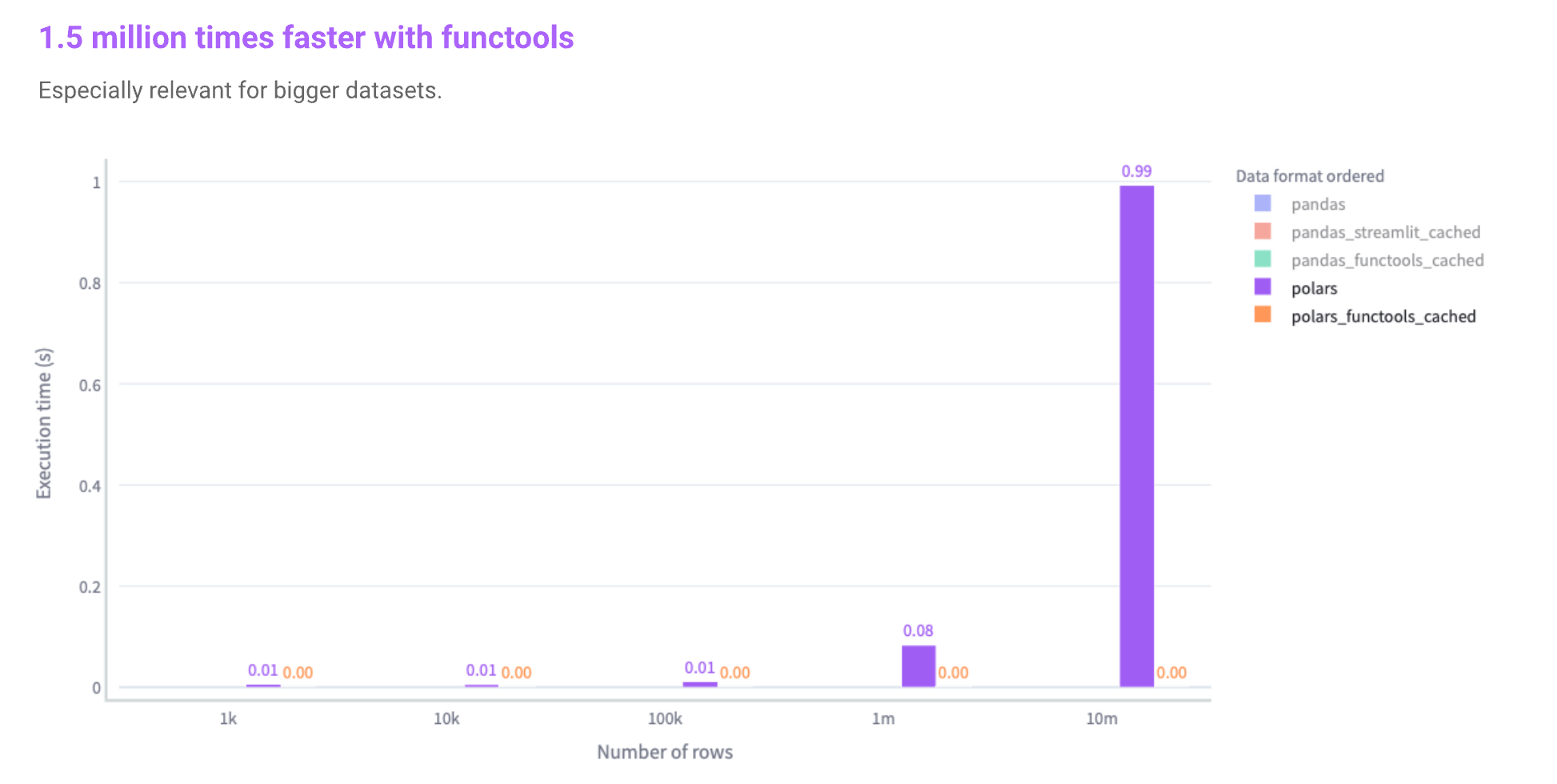Hide polars_functools_cached series via legend label
This screenshot has width=1557, height=784.
click(1383, 316)
